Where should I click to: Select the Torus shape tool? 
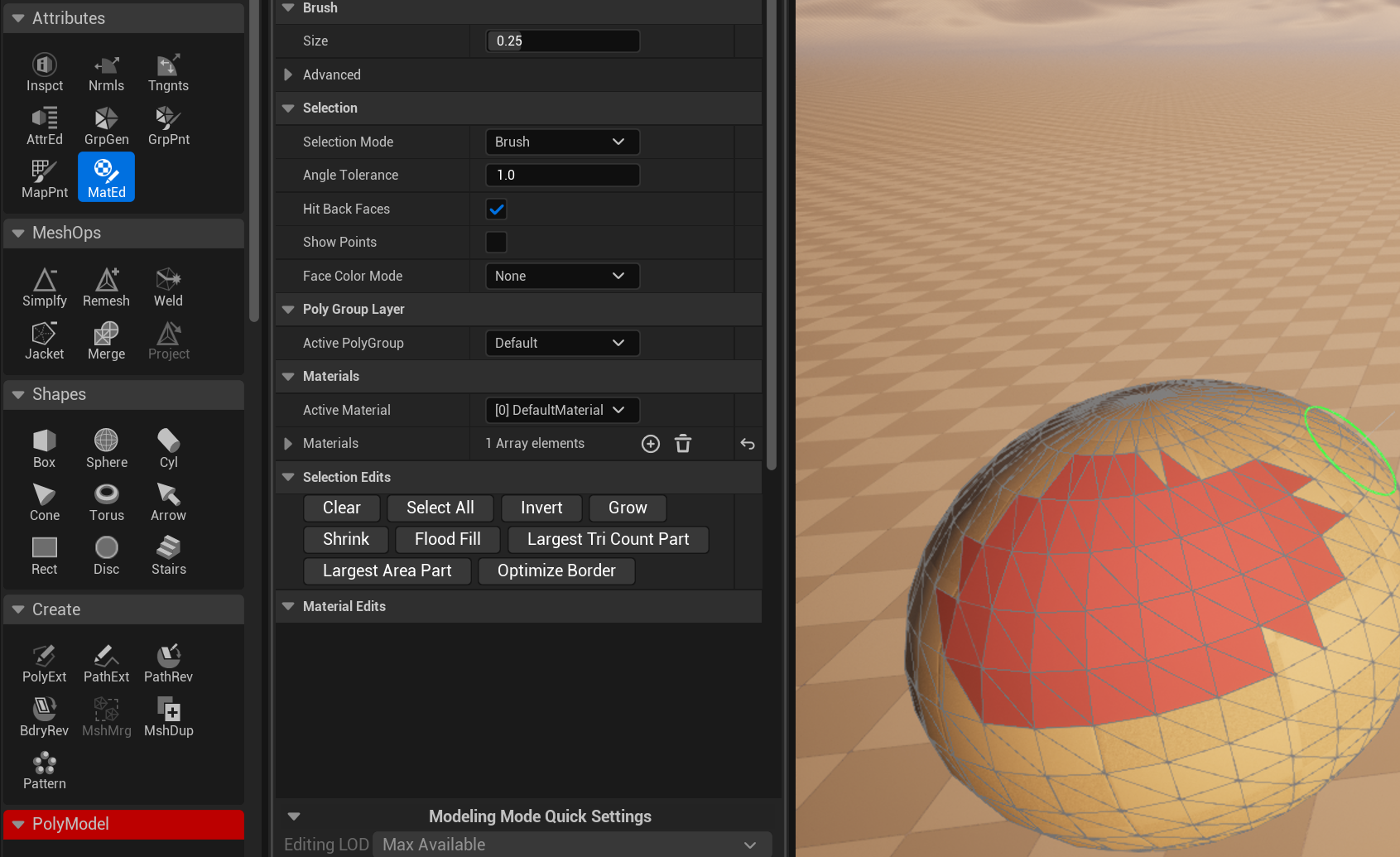coord(106,502)
